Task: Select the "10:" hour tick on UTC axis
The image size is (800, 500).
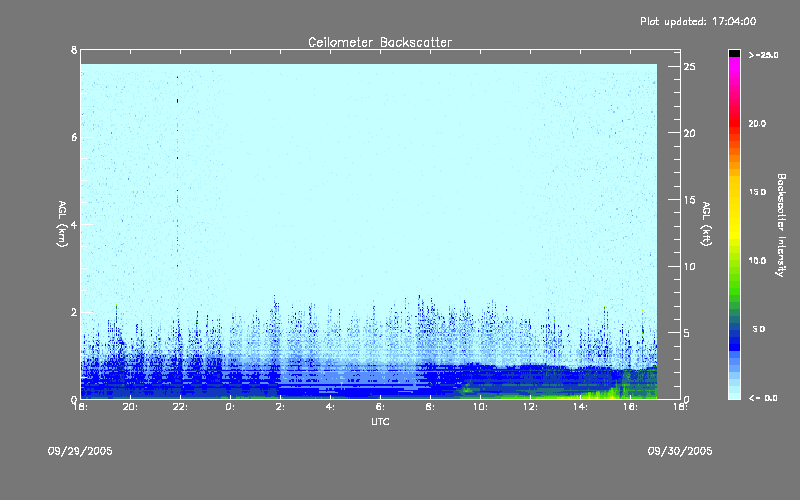Action: click(x=480, y=407)
